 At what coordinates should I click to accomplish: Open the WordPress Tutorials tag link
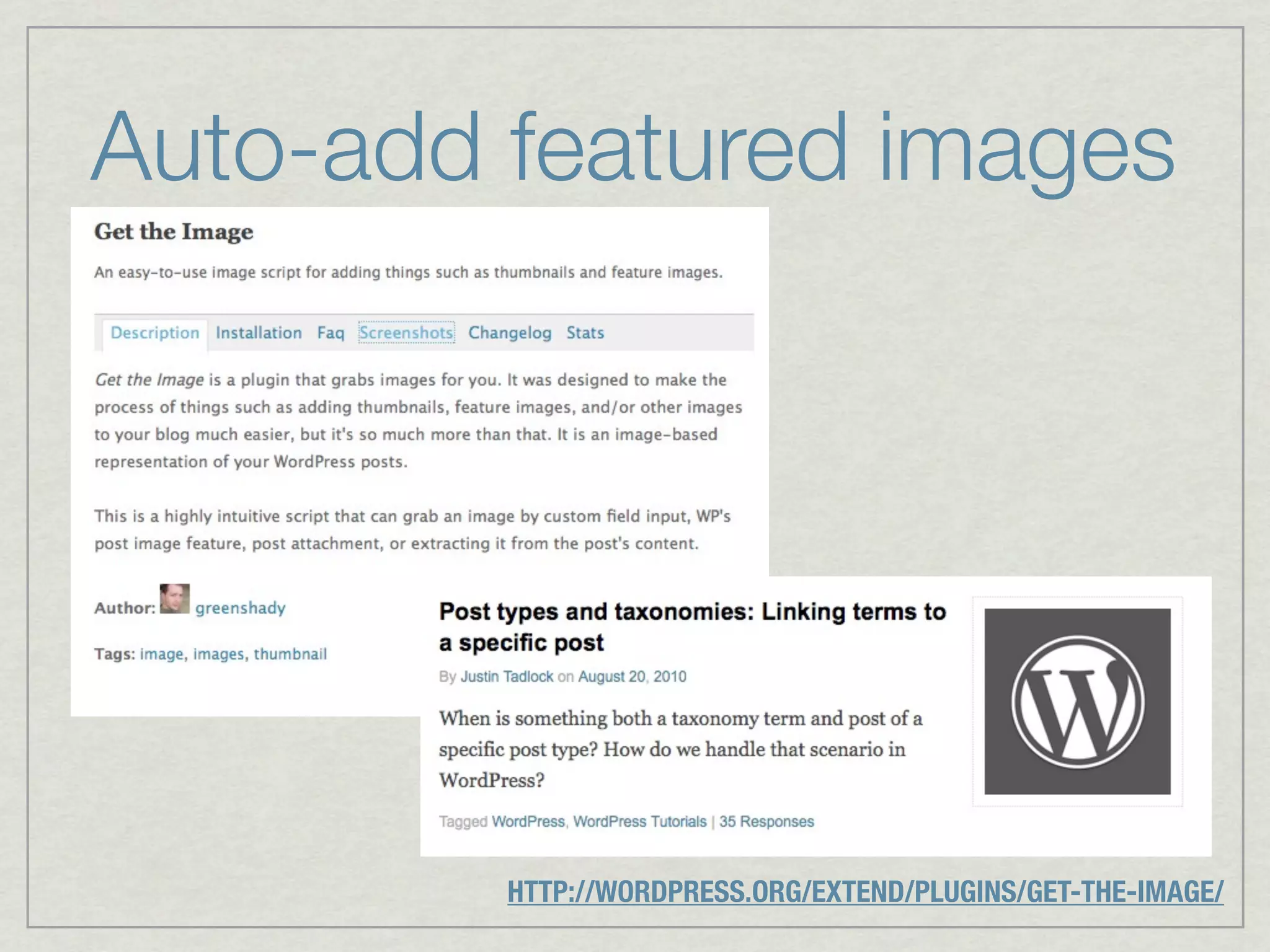(x=640, y=821)
